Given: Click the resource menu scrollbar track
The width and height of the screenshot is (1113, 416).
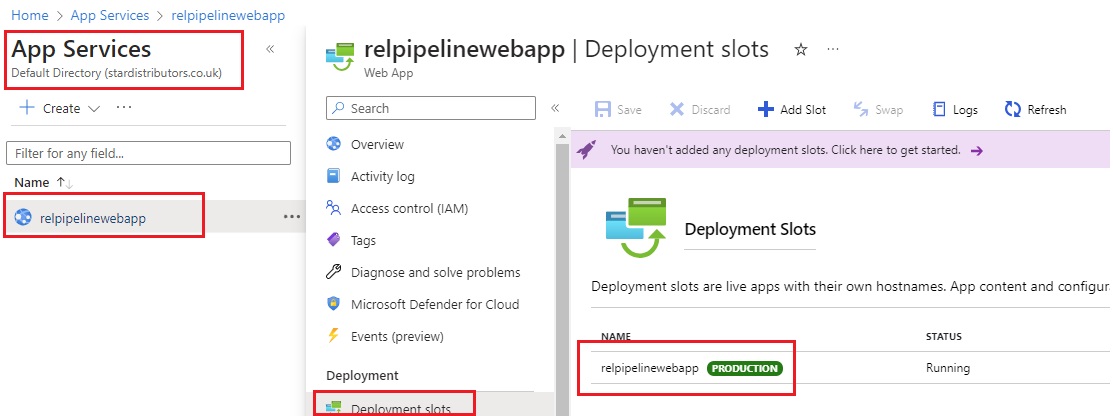Looking at the screenshot, I should pos(562,278).
